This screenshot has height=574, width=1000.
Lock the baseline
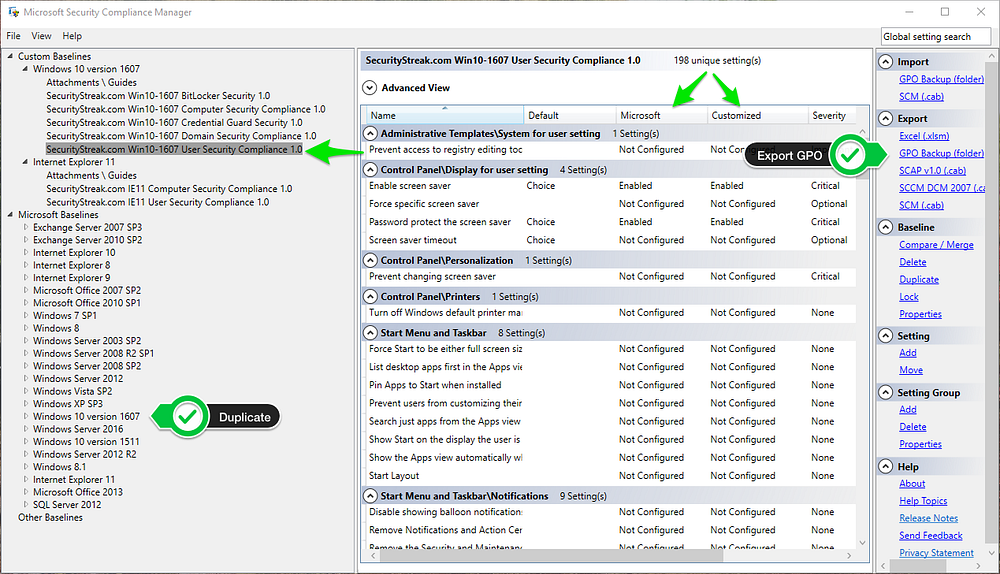click(x=909, y=297)
